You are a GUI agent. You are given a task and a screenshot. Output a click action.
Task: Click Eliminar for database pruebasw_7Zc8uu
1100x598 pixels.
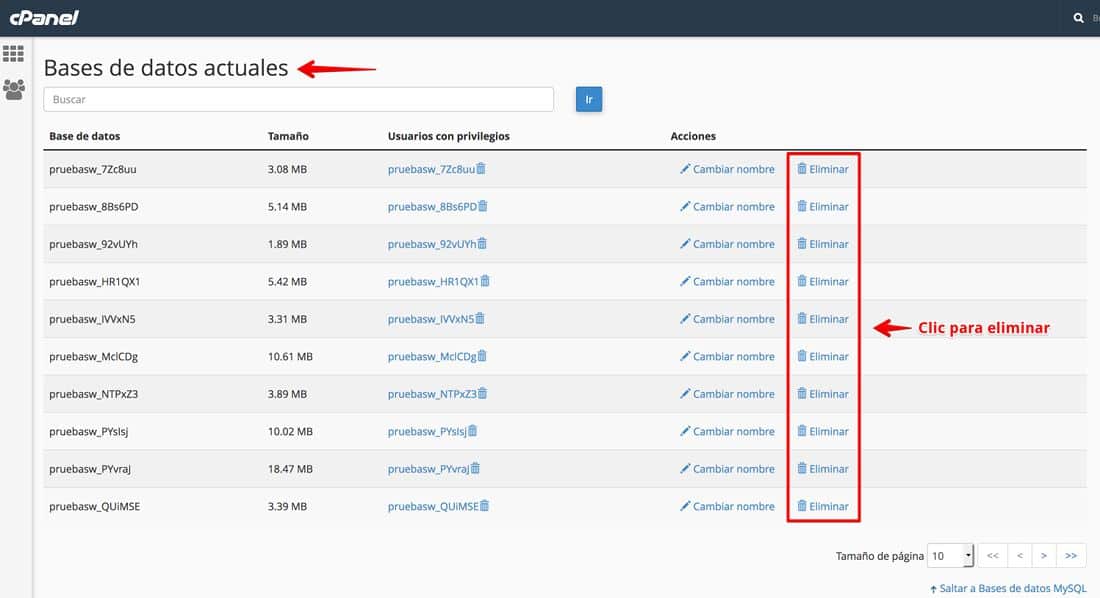[823, 168]
